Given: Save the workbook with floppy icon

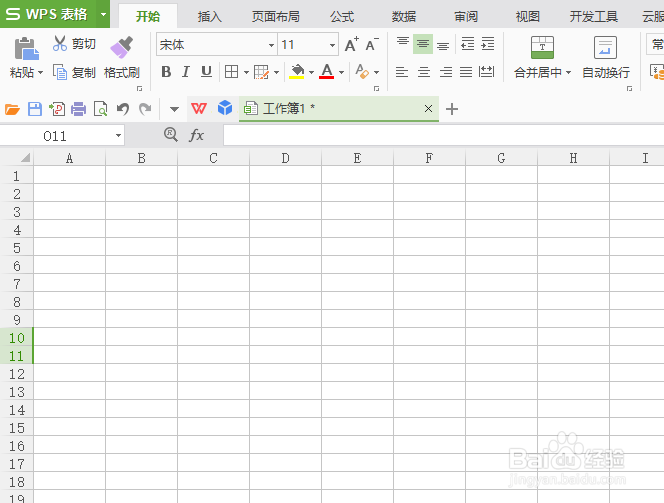Looking at the screenshot, I should (x=35, y=109).
